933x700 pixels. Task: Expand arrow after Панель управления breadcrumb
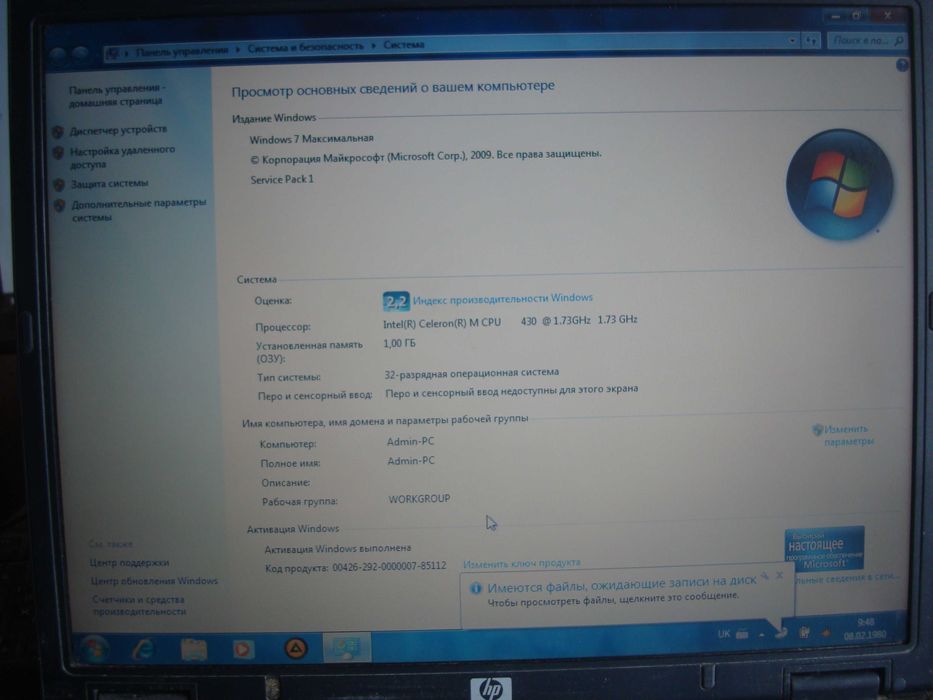[x=237, y=49]
